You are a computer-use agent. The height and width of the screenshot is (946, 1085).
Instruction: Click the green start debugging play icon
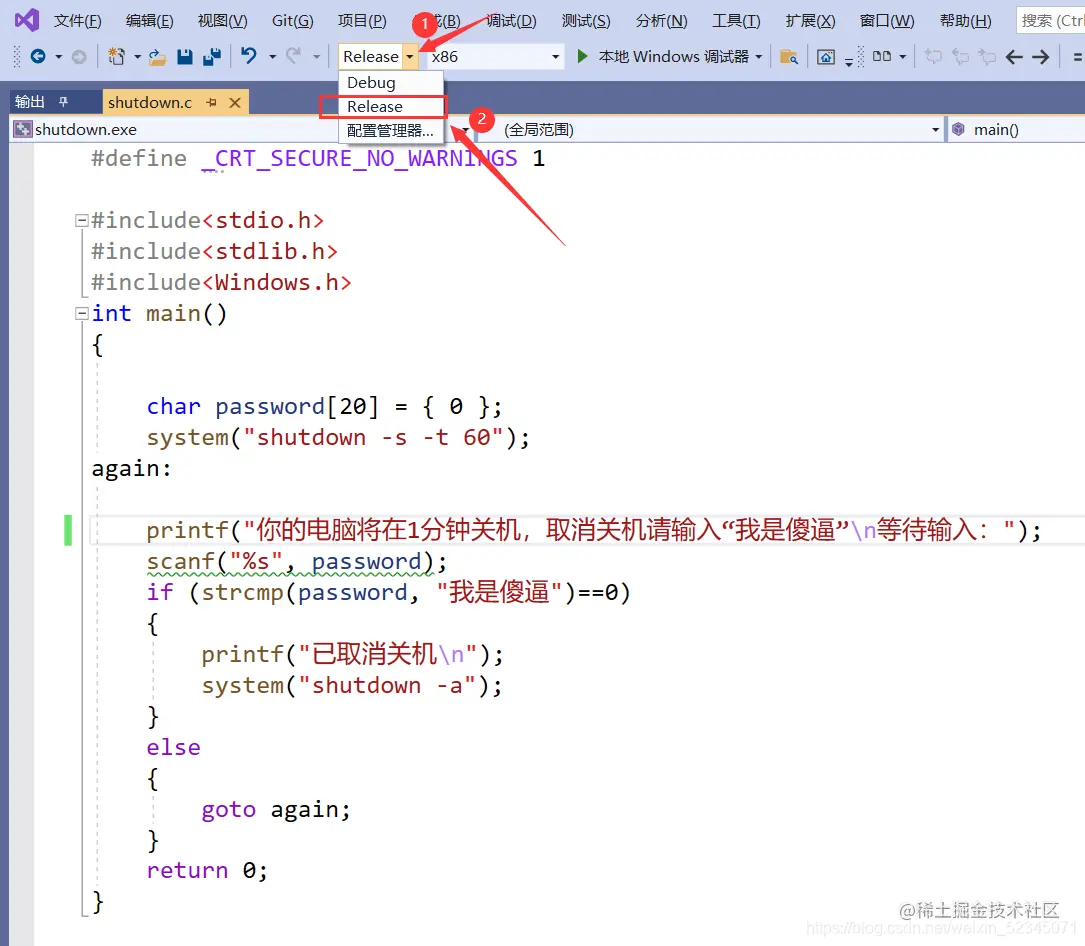[x=583, y=56]
